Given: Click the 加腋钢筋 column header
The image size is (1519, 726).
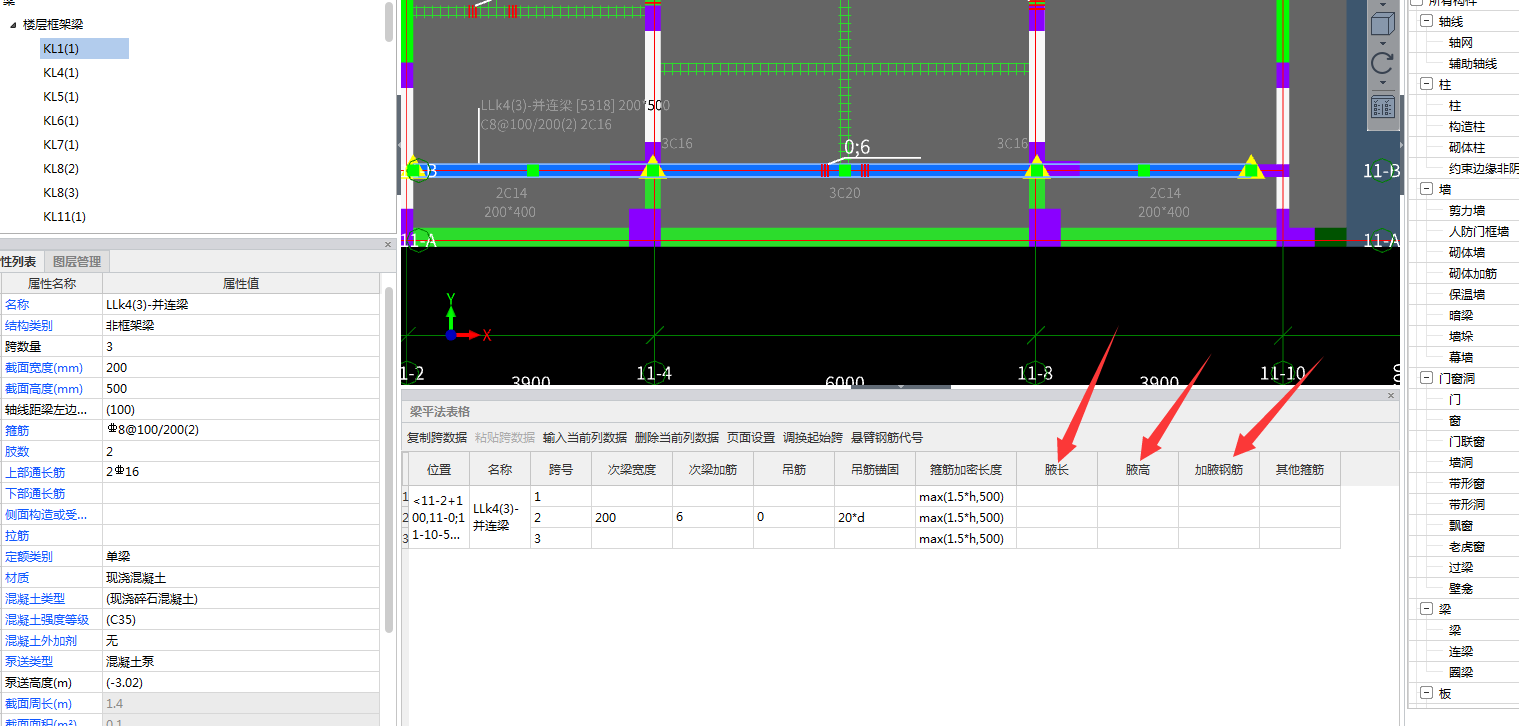Looking at the screenshot, I should pyautogui.click(x=1219, y=469).
